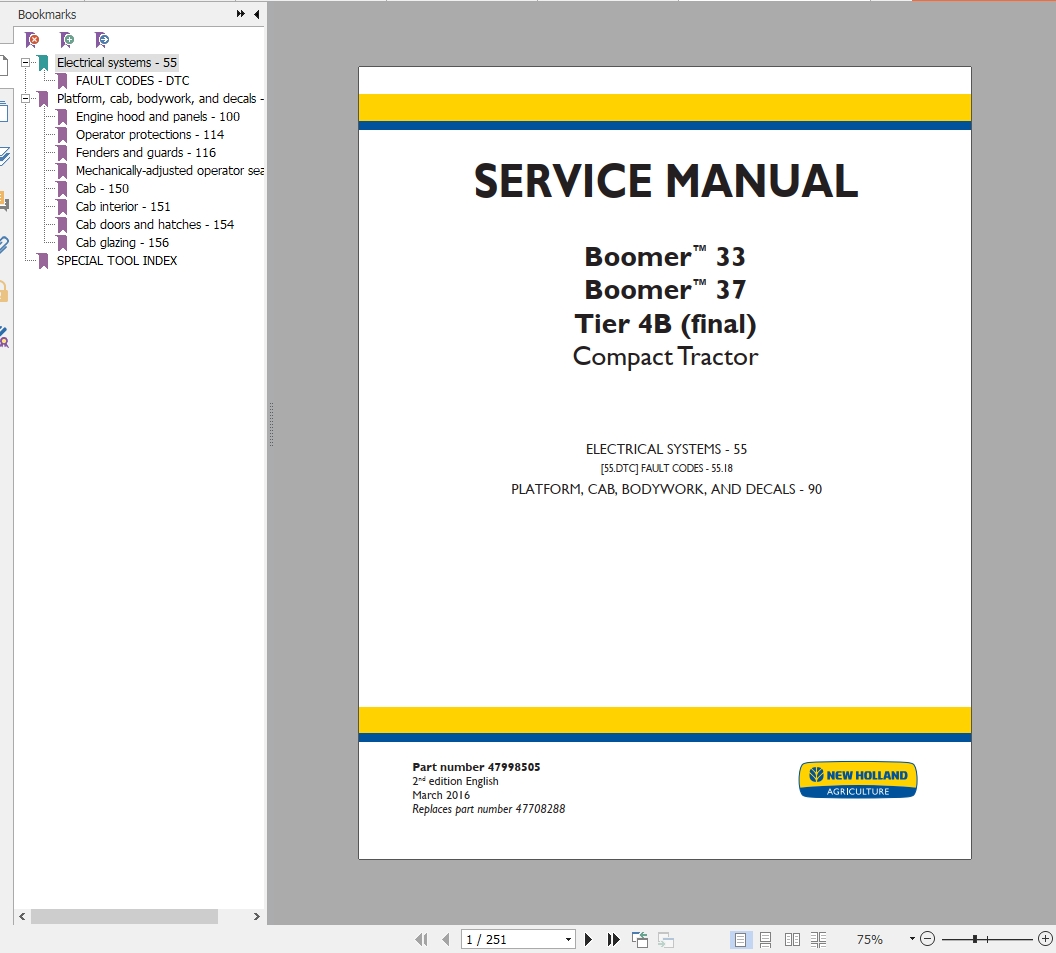This screenshot has width=1056, height=953.
Task: Go to the first page of the document
Action: [x=421, y=940]
